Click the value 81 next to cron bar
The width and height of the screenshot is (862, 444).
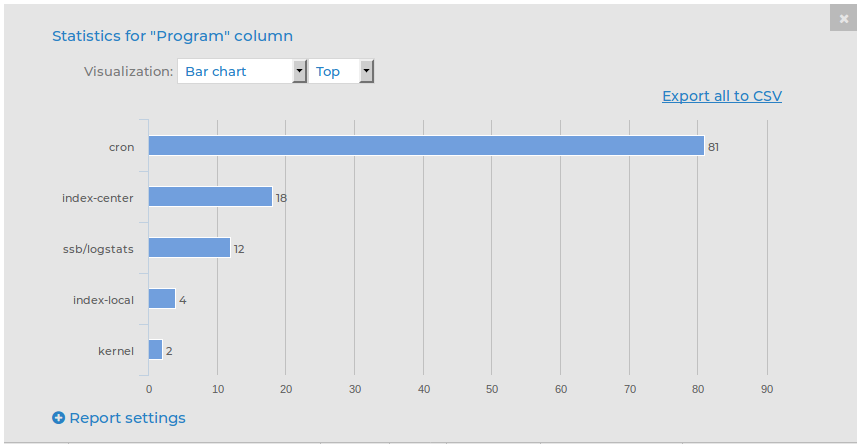pos(713,147)
